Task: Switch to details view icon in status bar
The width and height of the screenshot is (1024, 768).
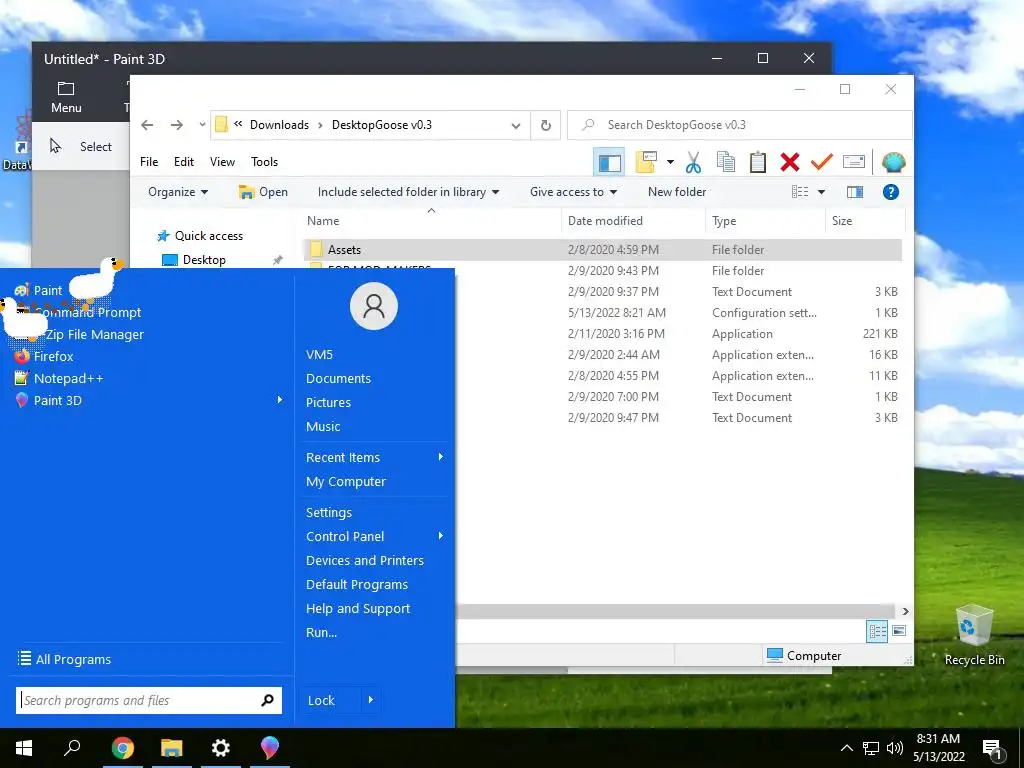Action: click(877, 631)
